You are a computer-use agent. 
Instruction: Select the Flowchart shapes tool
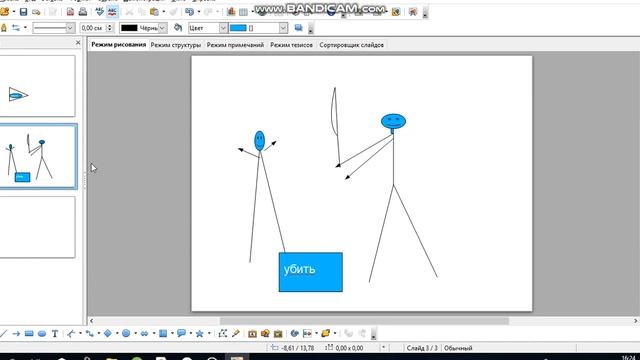[163, 334]
